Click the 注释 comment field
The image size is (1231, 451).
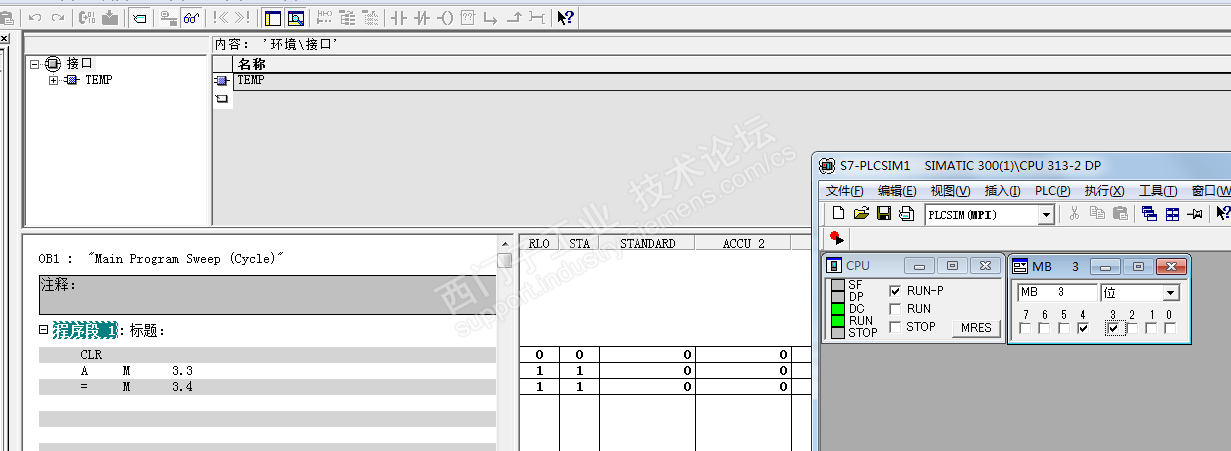pos(267,295)
